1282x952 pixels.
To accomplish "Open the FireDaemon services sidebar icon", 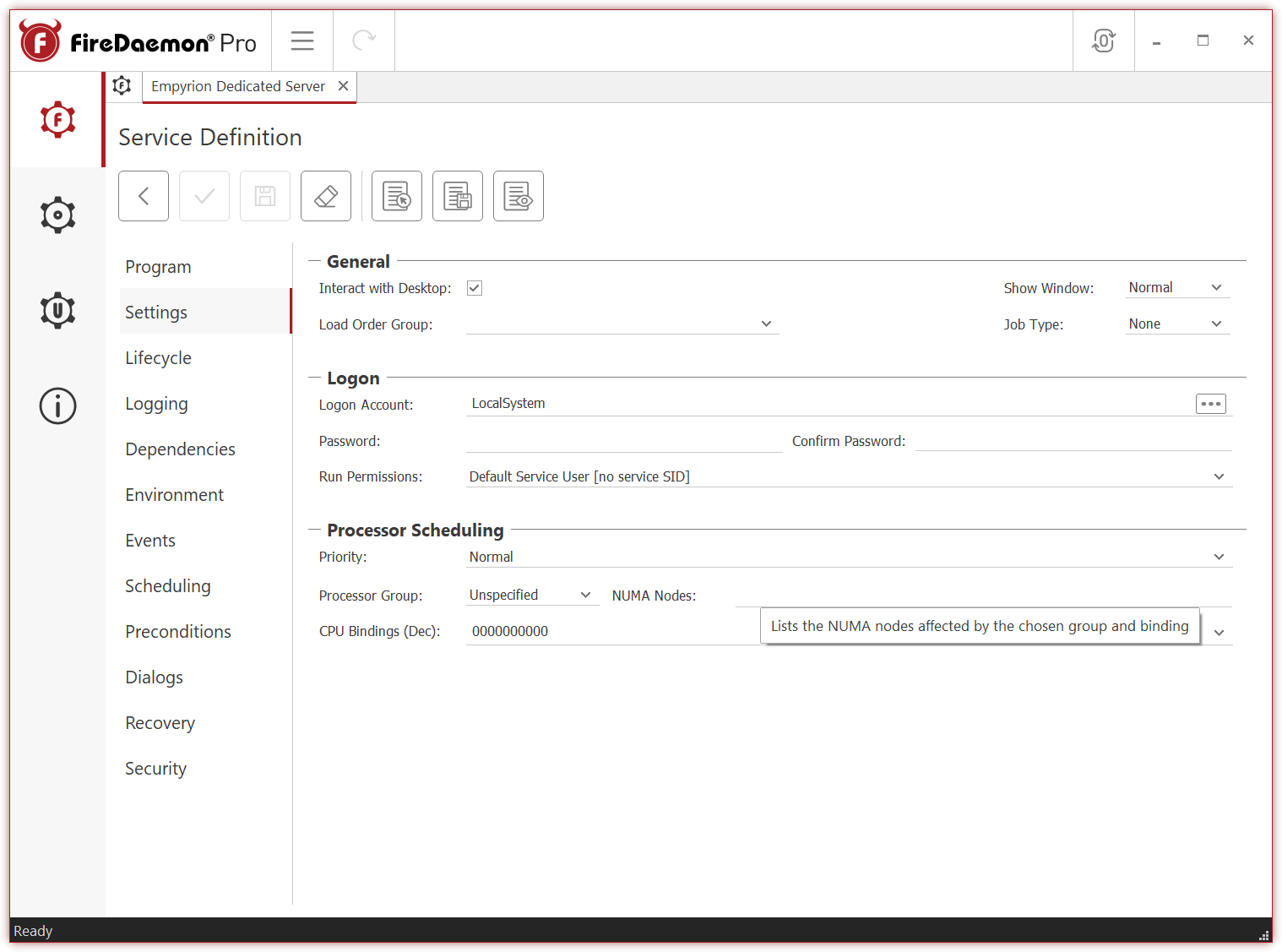I will pyautogui.click(x=57, y=119).
